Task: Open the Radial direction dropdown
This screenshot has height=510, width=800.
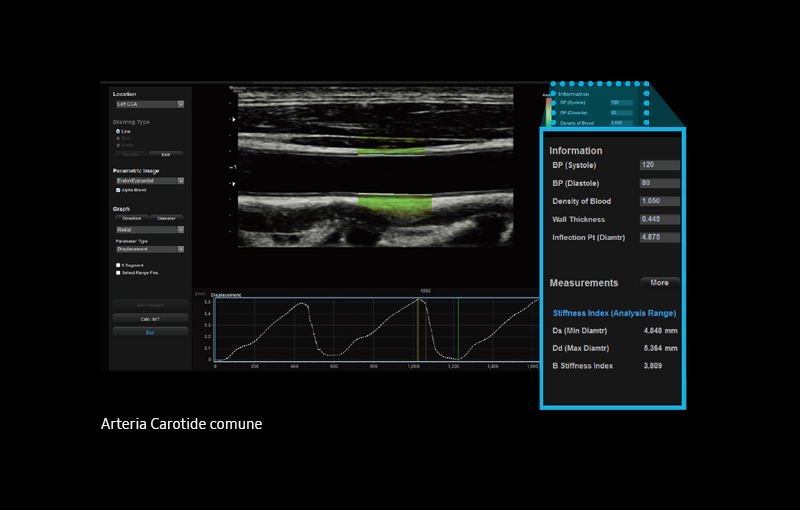Action: [x=149, y=230]
